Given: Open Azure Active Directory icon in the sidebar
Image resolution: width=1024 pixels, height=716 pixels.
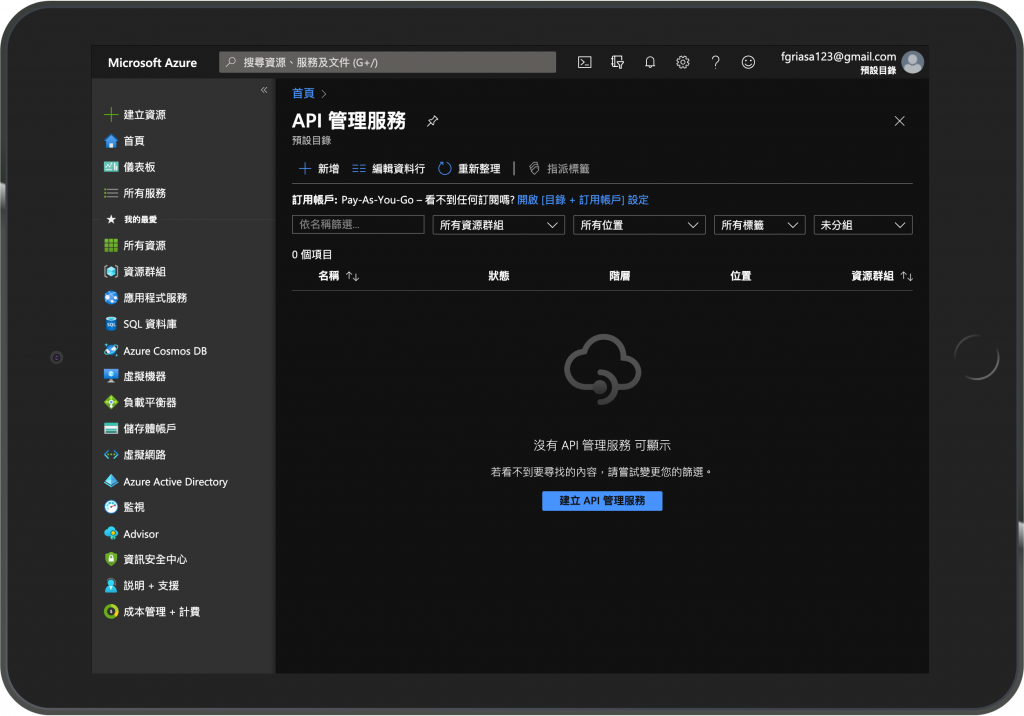Looking at the screenshot, I should click(x=111, y=481).
